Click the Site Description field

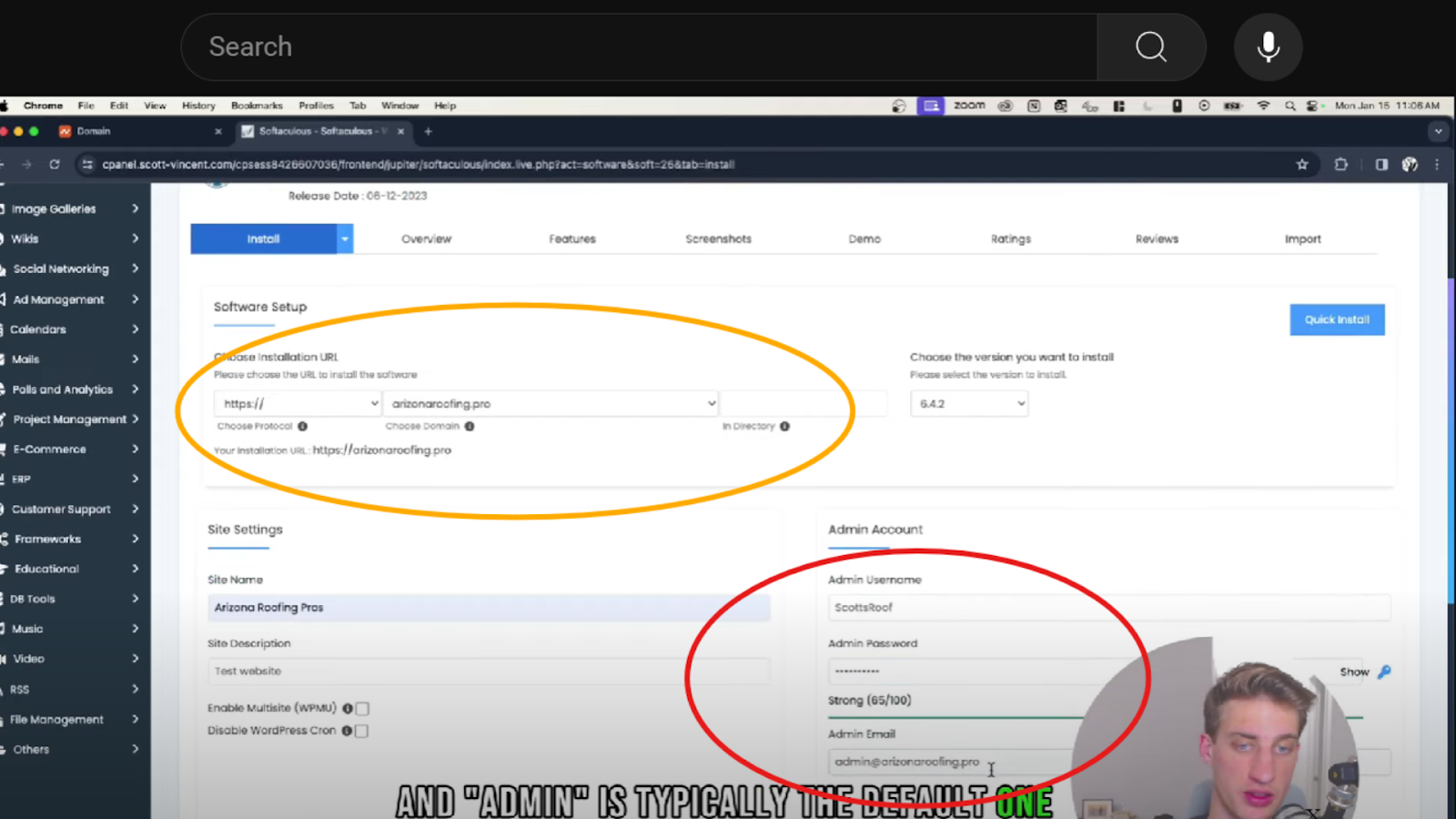pos(489,671)
